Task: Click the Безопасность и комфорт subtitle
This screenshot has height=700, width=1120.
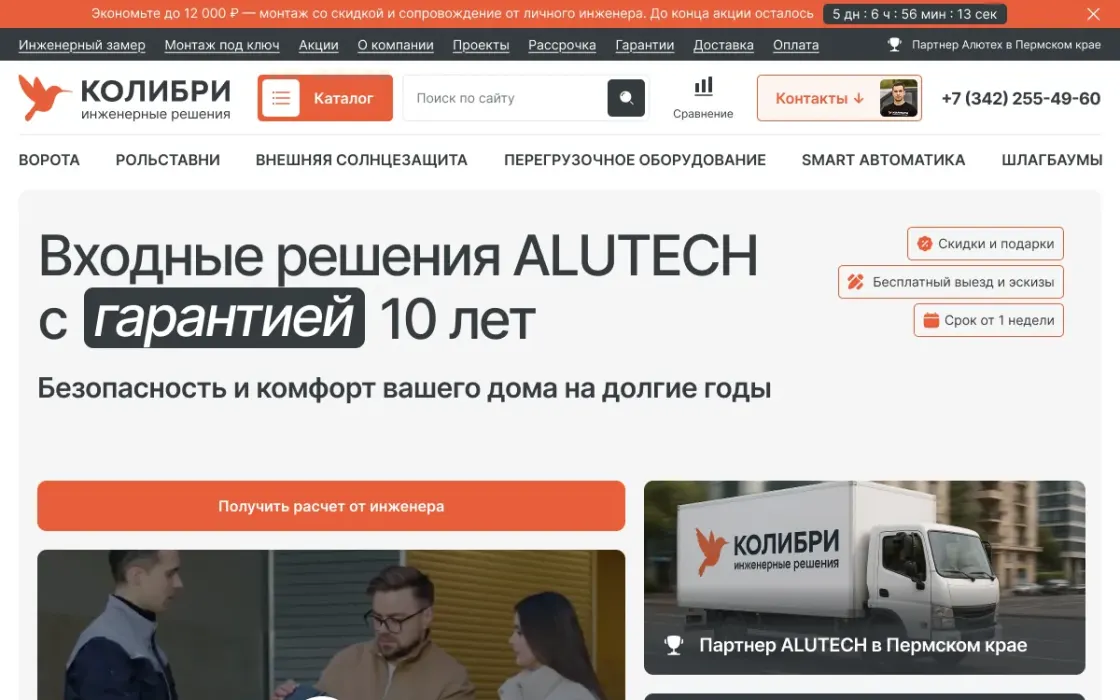Action: (x=404, y=388)
